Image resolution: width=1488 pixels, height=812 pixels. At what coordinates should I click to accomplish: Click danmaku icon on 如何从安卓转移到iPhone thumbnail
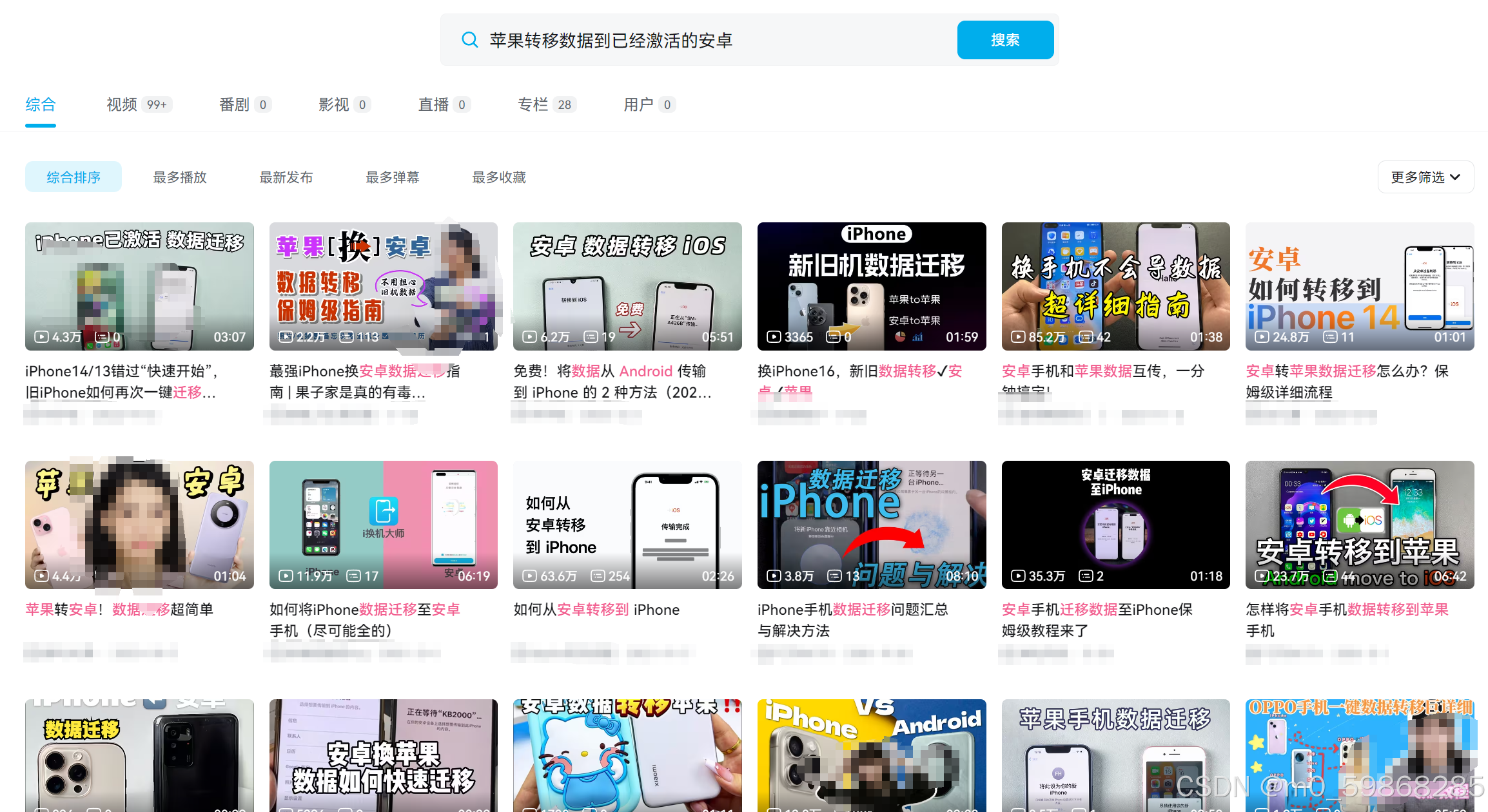coord(598,575)
